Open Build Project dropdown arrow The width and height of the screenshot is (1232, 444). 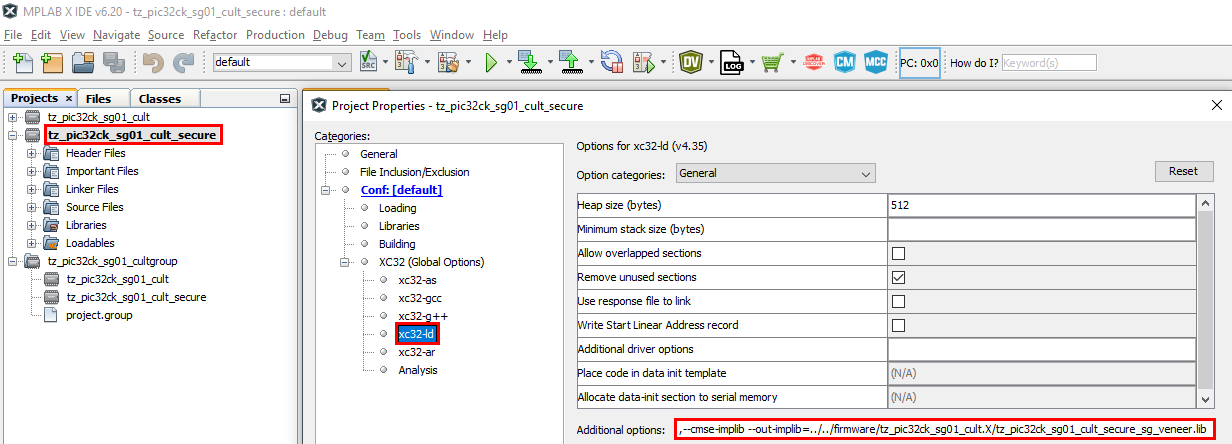point(426,62)
